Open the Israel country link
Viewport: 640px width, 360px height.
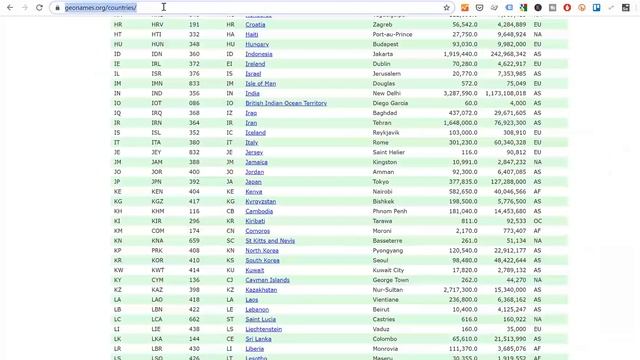[x=253, y=73]
